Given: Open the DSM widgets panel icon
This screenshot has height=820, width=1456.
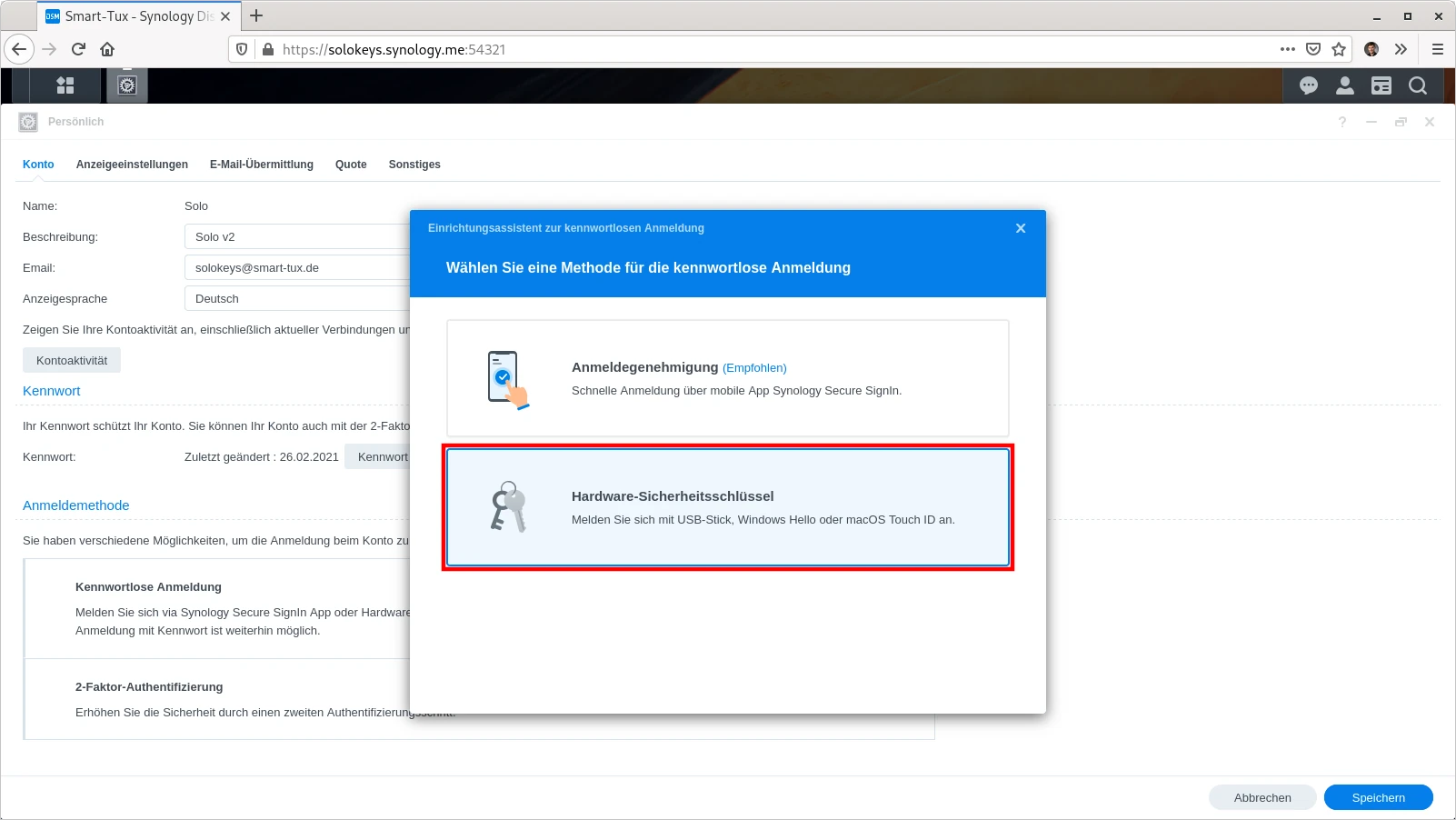Looking at the screenshot, I should point(1381,85).
